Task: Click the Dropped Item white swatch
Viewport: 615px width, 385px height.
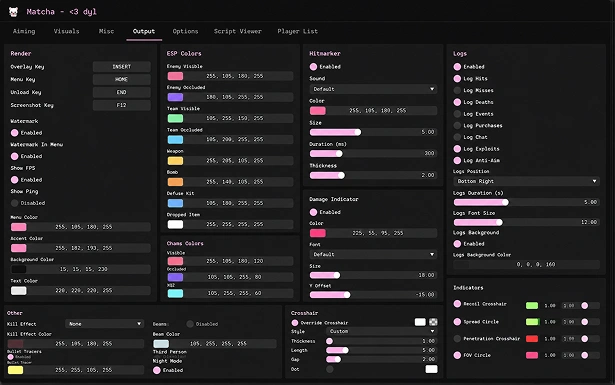Action: pos(175,224)
